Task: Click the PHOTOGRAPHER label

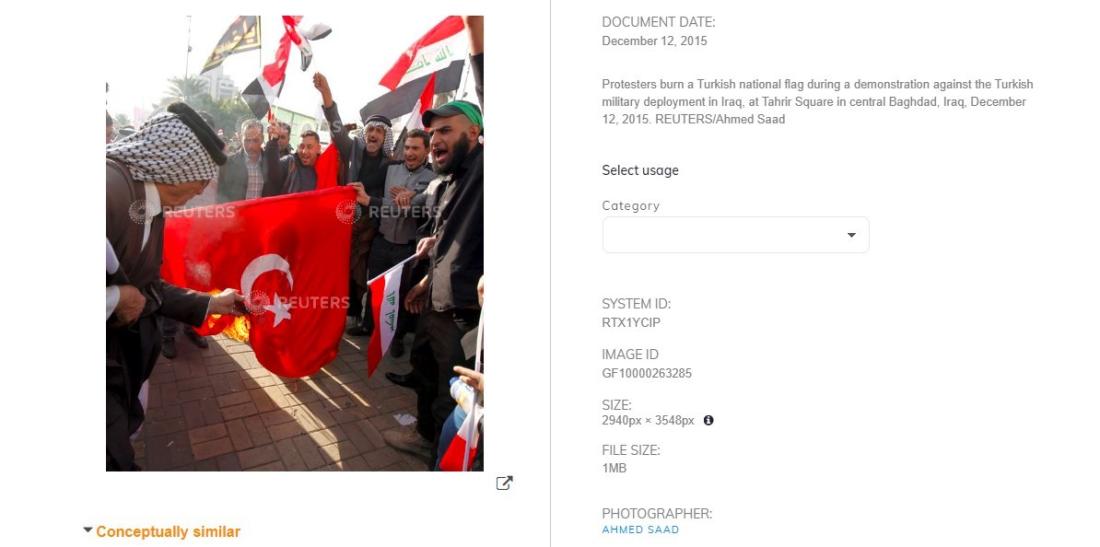Action: [657, 513]
